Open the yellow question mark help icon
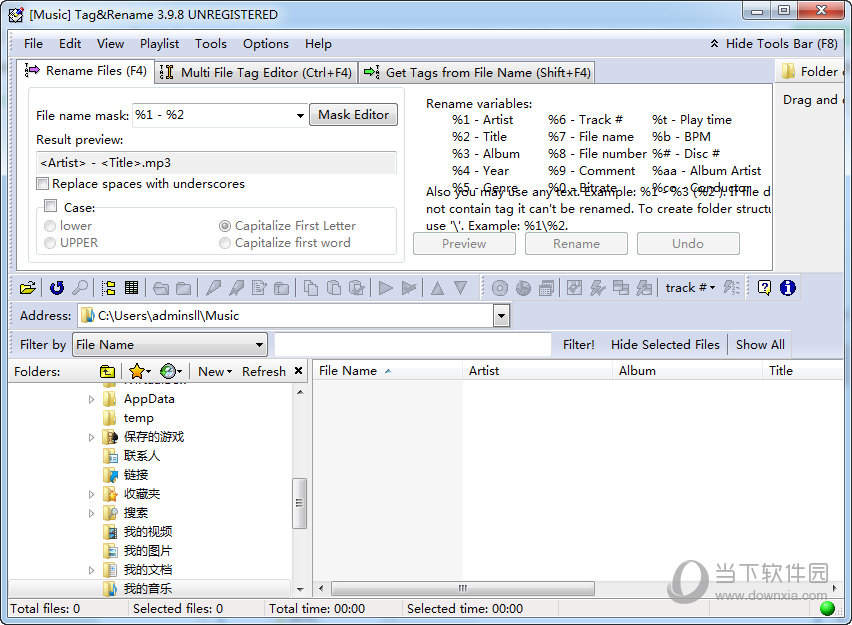The height and width of the screenshot is (625, 852). coord(764,288)
